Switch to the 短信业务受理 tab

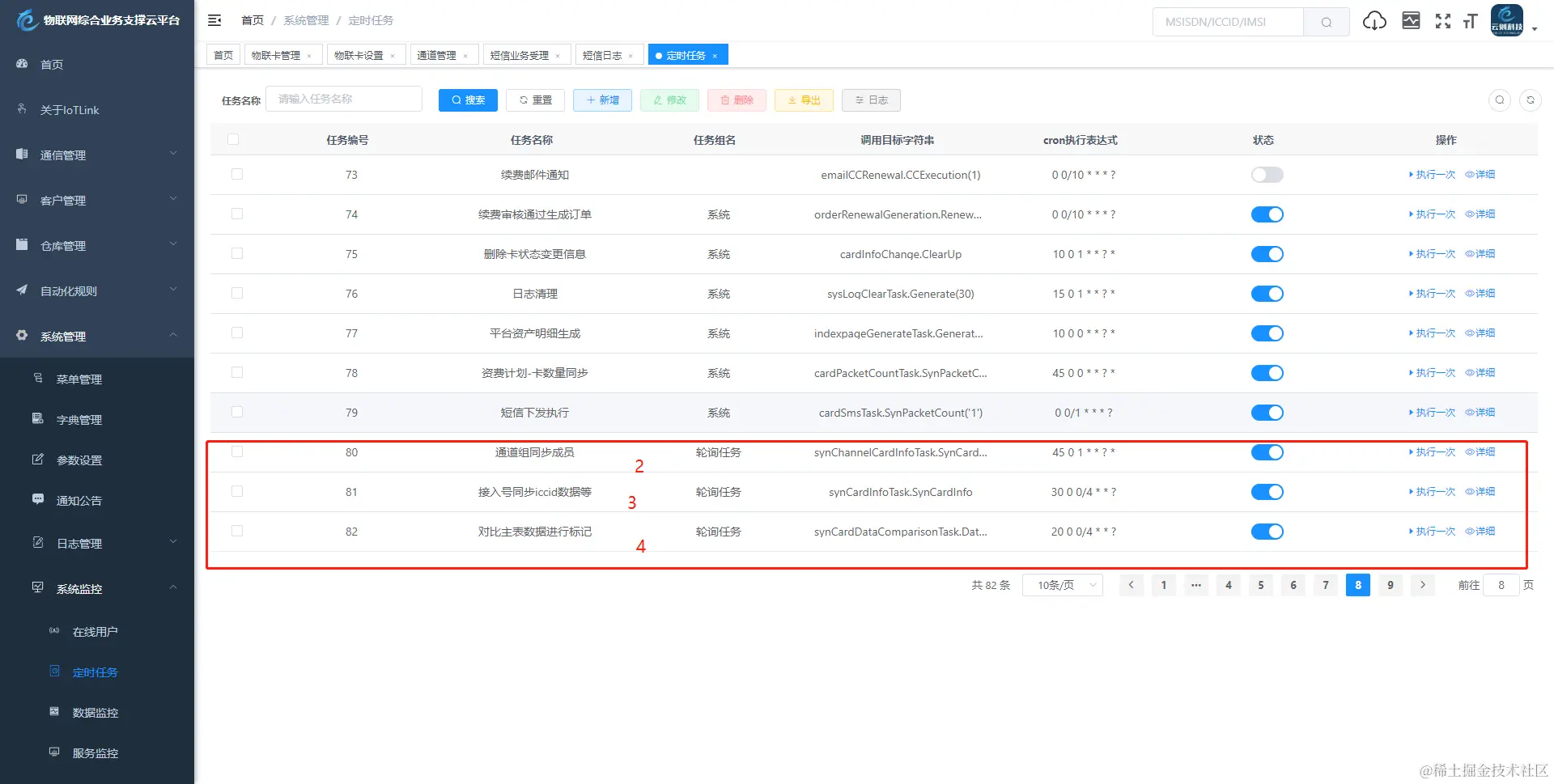(526, 55)
